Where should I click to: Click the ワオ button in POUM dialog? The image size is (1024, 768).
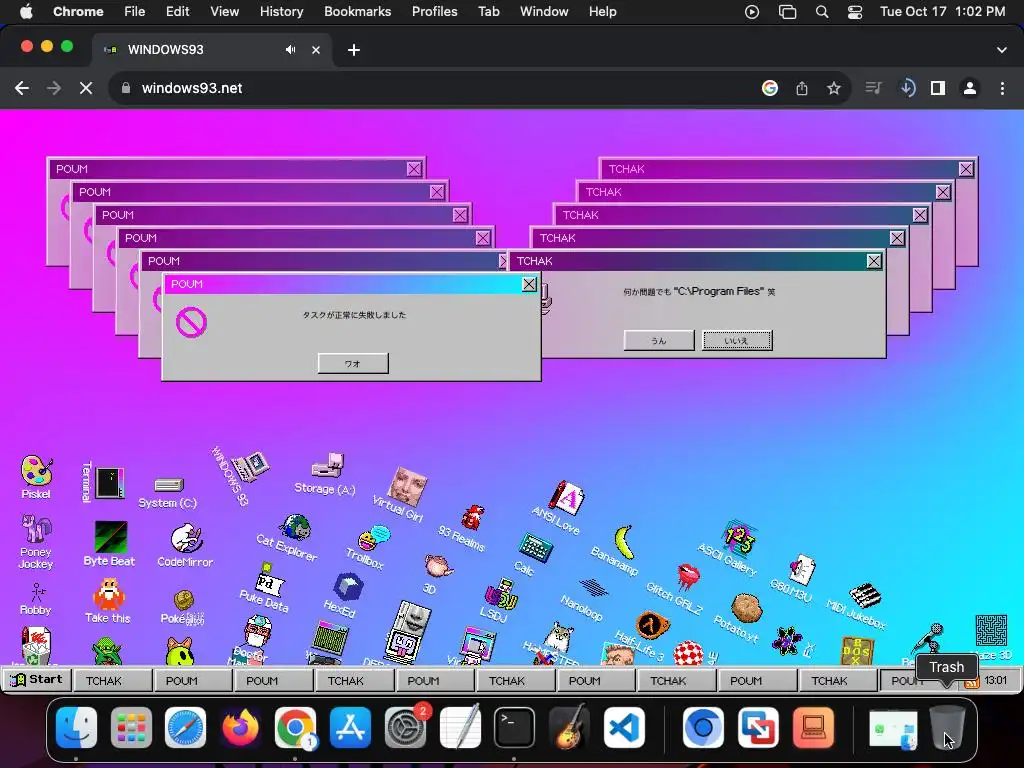point(353,363)
